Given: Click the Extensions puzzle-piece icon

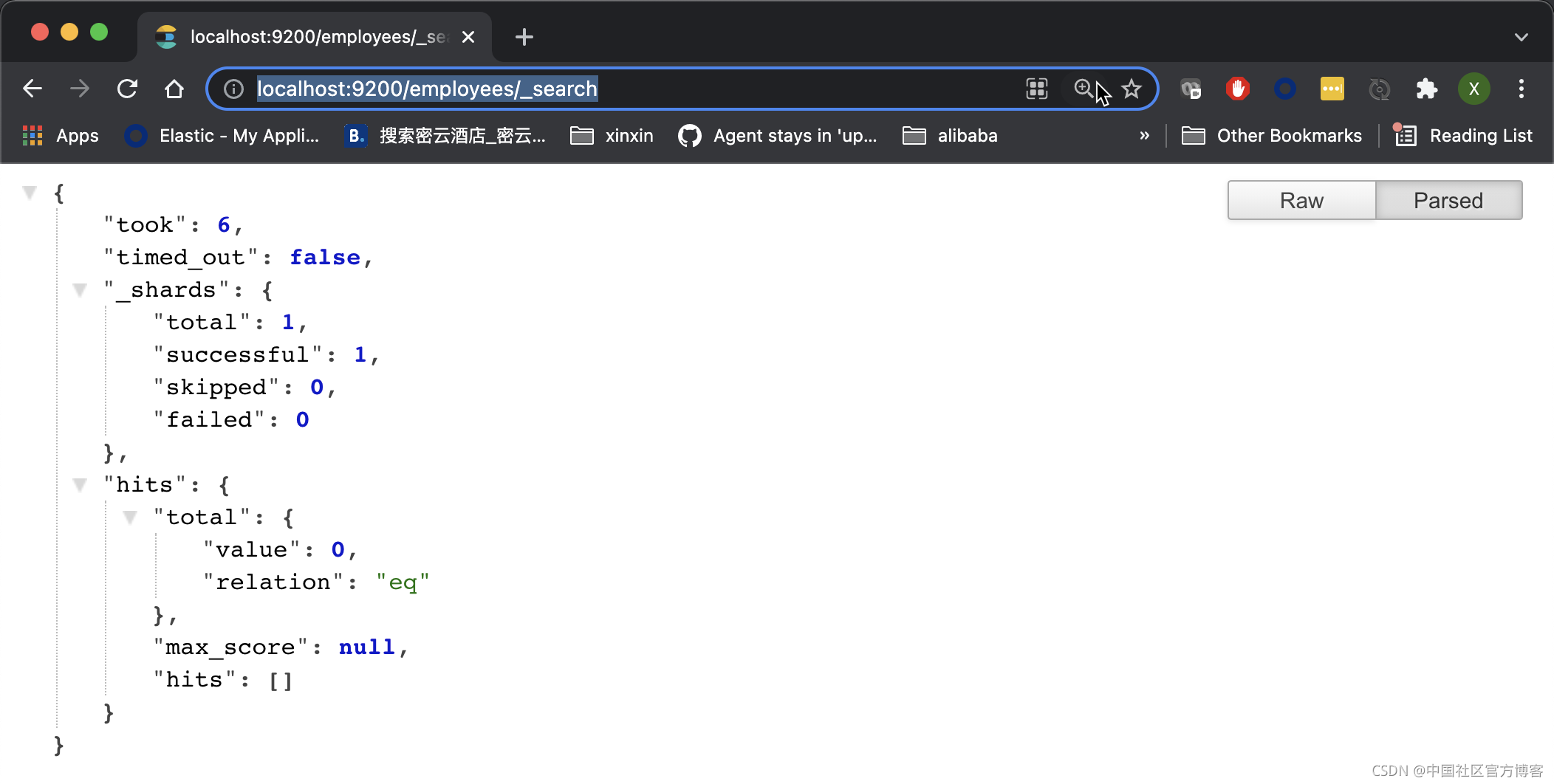Looking at the screenshot, I should tap(1427, 89).
